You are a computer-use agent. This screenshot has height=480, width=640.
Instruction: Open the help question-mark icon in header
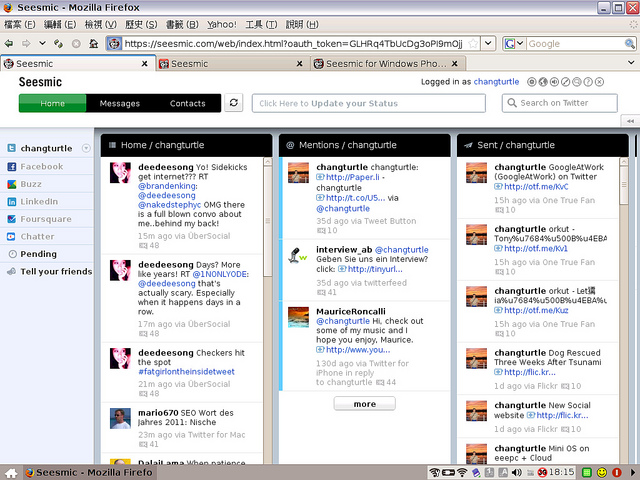point(588,82)
